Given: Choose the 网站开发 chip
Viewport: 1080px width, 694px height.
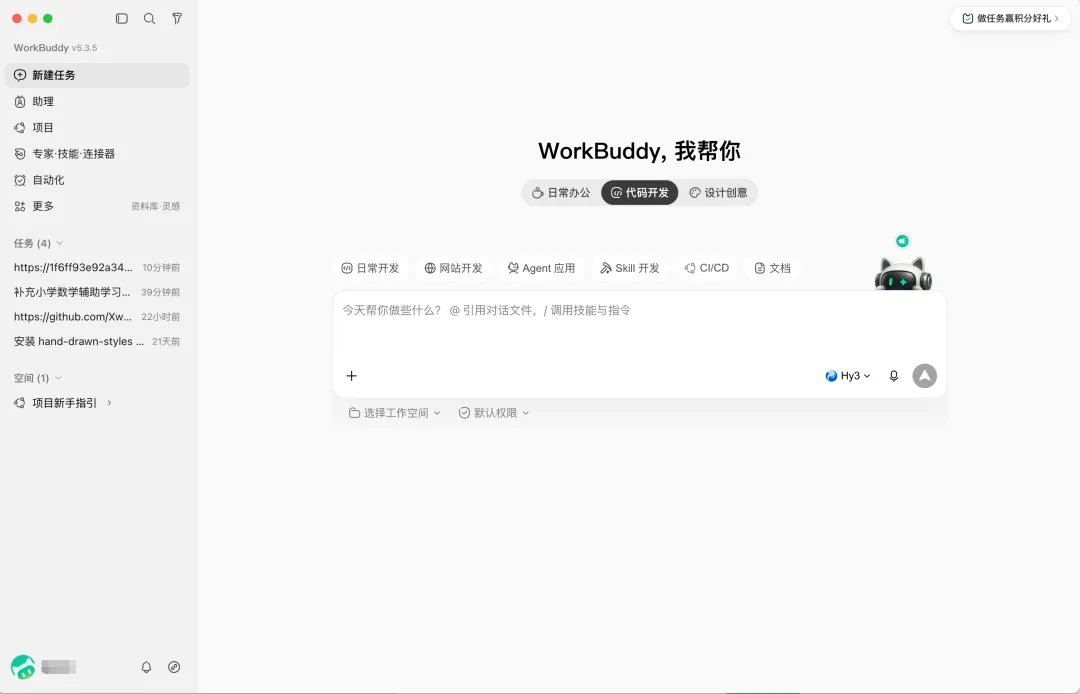Looking at the screenshot, I should tap(453, 268).
